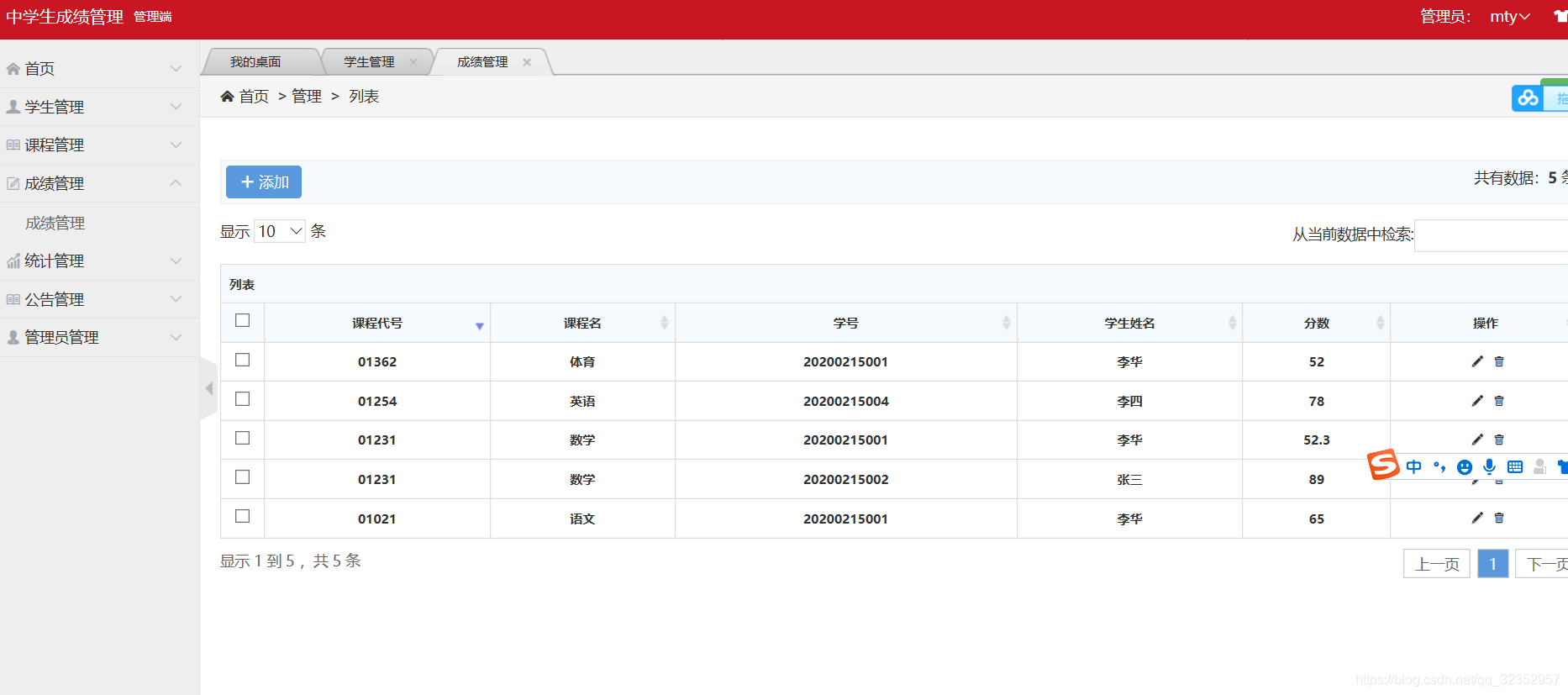The image size is (1568, 695).
Task: Click edit pencil for 英语 row
Action: (1477, 401)
